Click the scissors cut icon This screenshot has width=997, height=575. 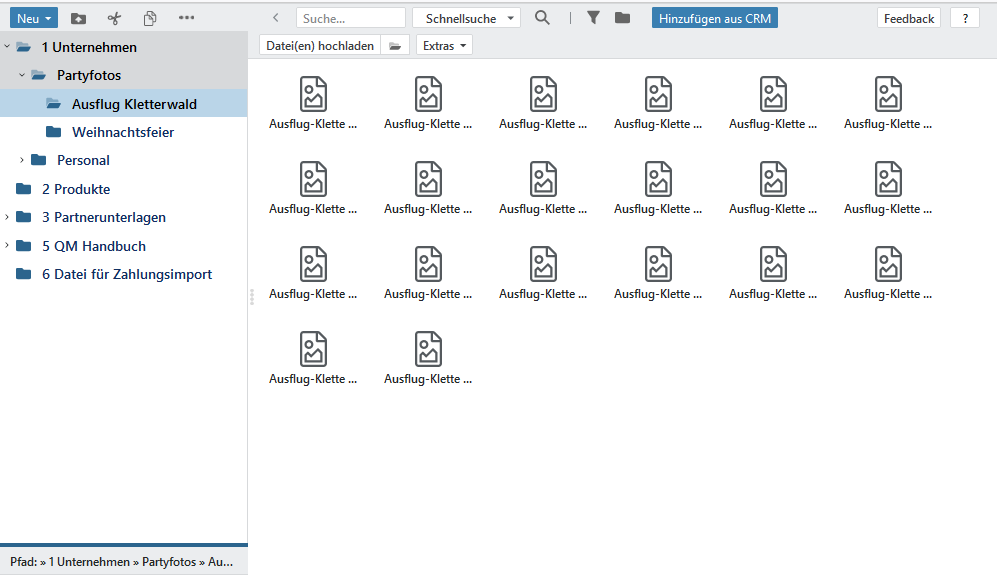coord(114,18)
